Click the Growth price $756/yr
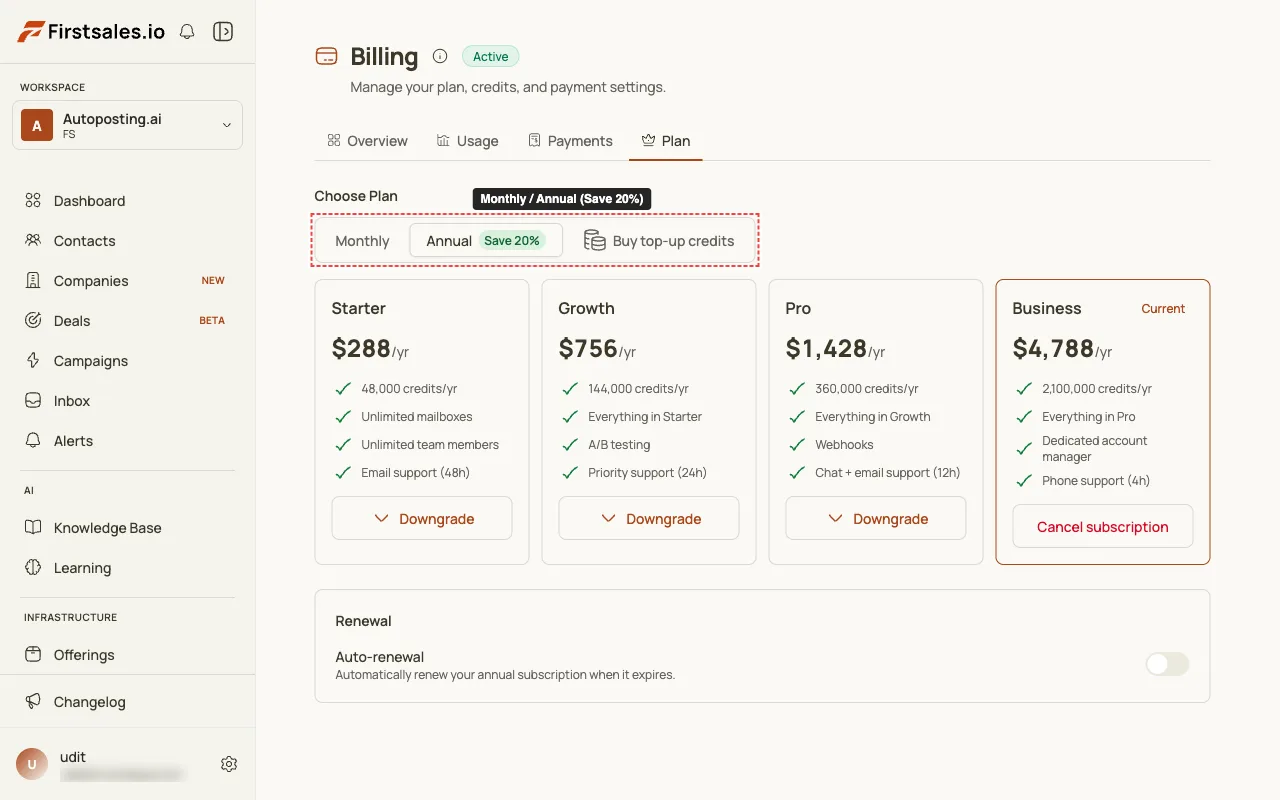Viewport: 1280px width, 800px height. pos(597,348)
